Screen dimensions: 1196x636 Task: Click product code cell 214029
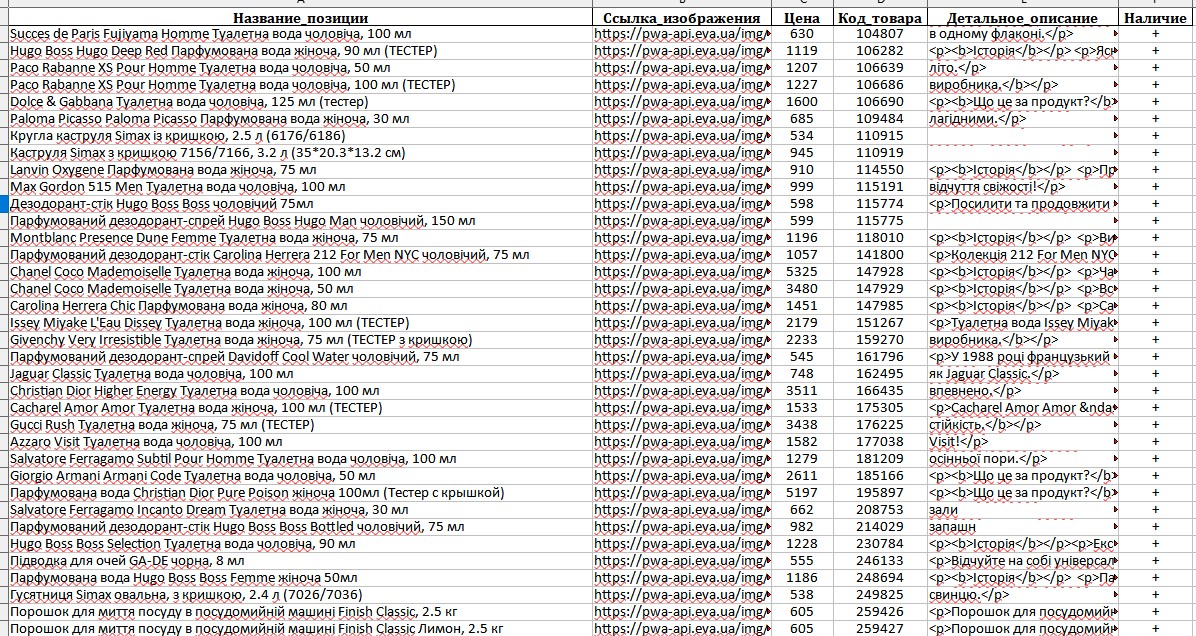(879, 527)
